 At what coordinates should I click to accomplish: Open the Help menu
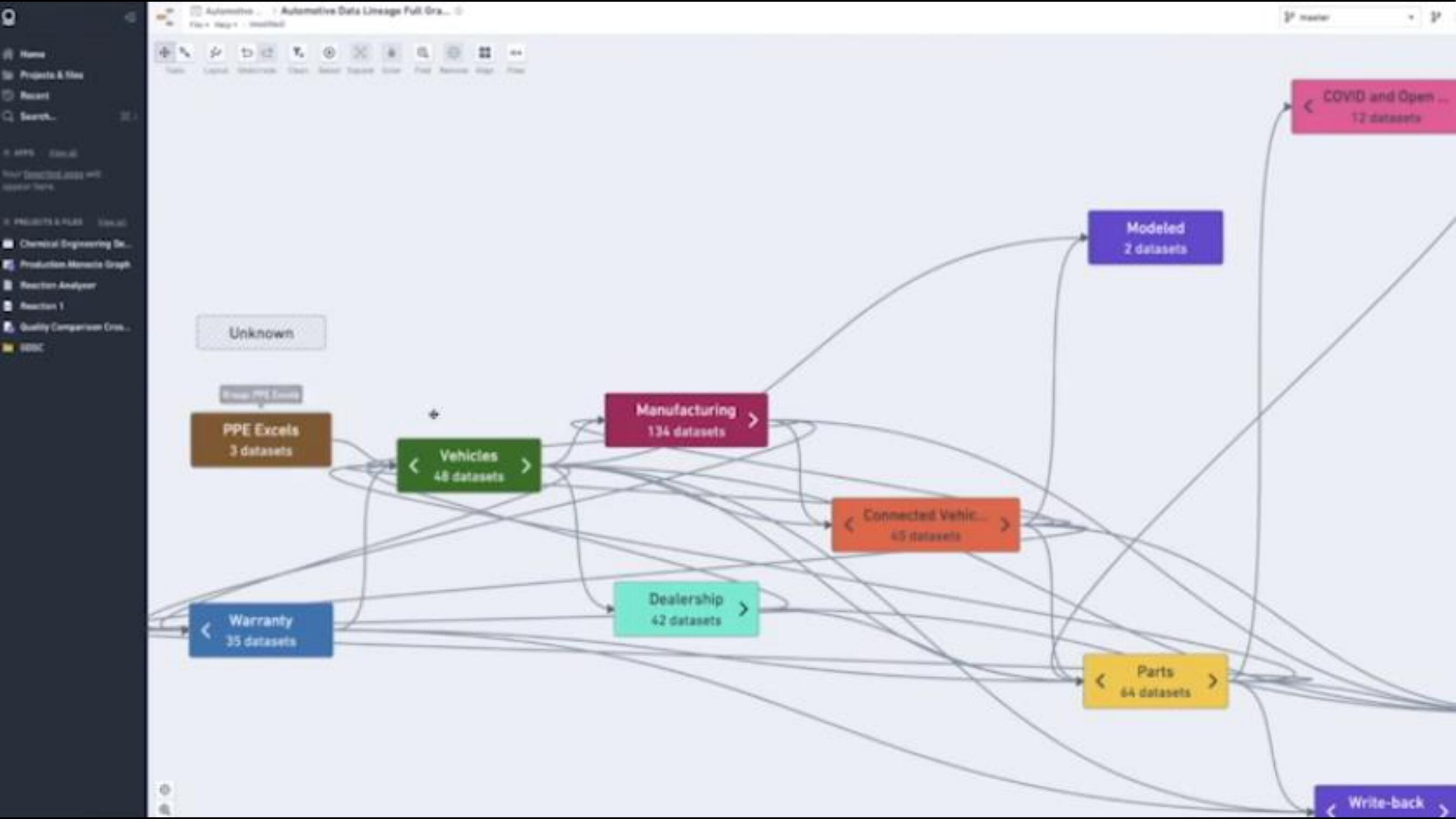(x=225, y=25)
